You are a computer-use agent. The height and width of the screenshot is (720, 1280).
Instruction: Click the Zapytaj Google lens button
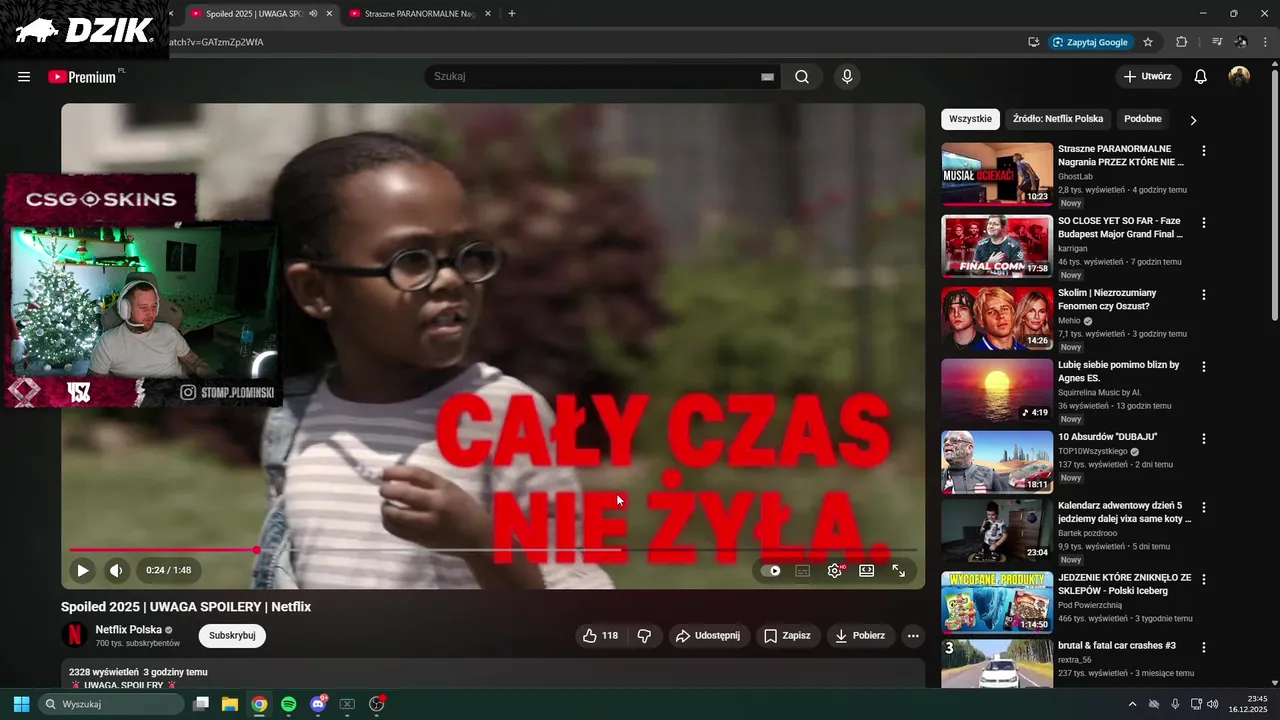click(1091, 42)
